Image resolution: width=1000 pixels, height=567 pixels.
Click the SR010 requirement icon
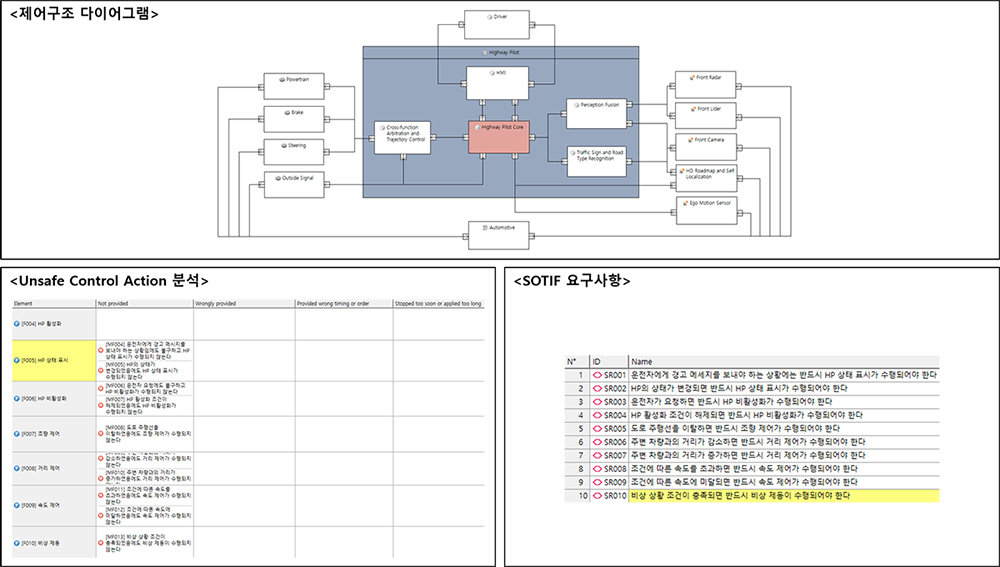point(597,495)
